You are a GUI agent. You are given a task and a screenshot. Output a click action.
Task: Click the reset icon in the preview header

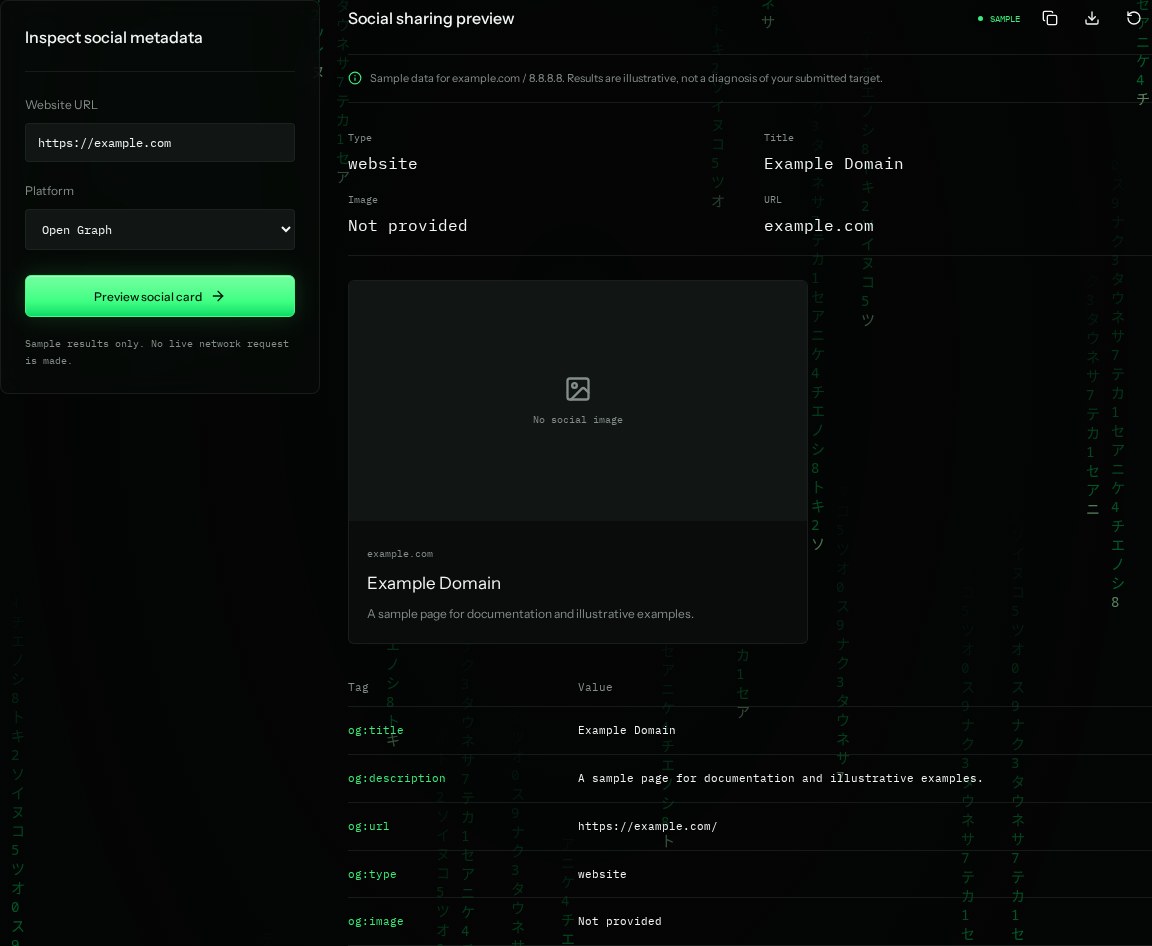click(1134, 18)
